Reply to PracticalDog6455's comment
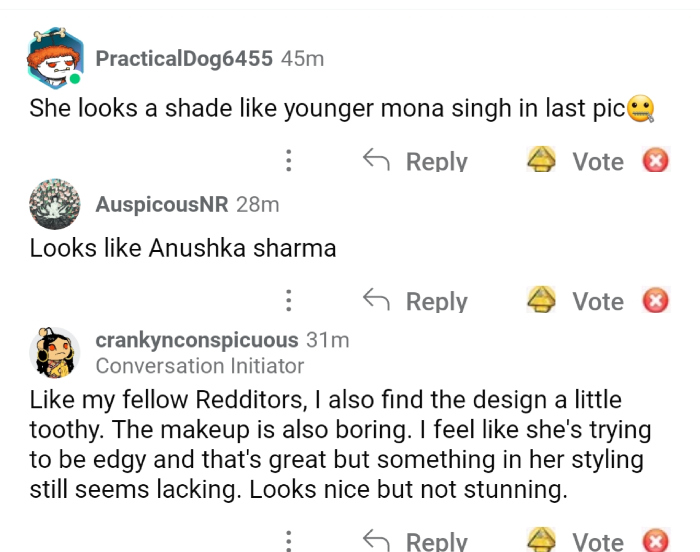 pos(415,161)
